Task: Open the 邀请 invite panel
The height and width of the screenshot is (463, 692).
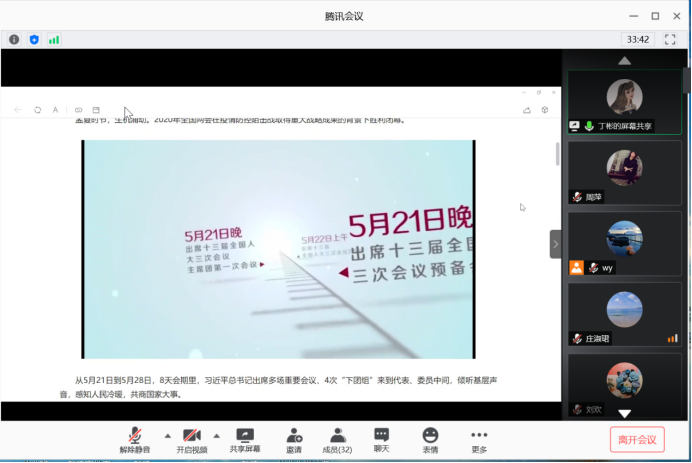Action: tap(294, 440)
